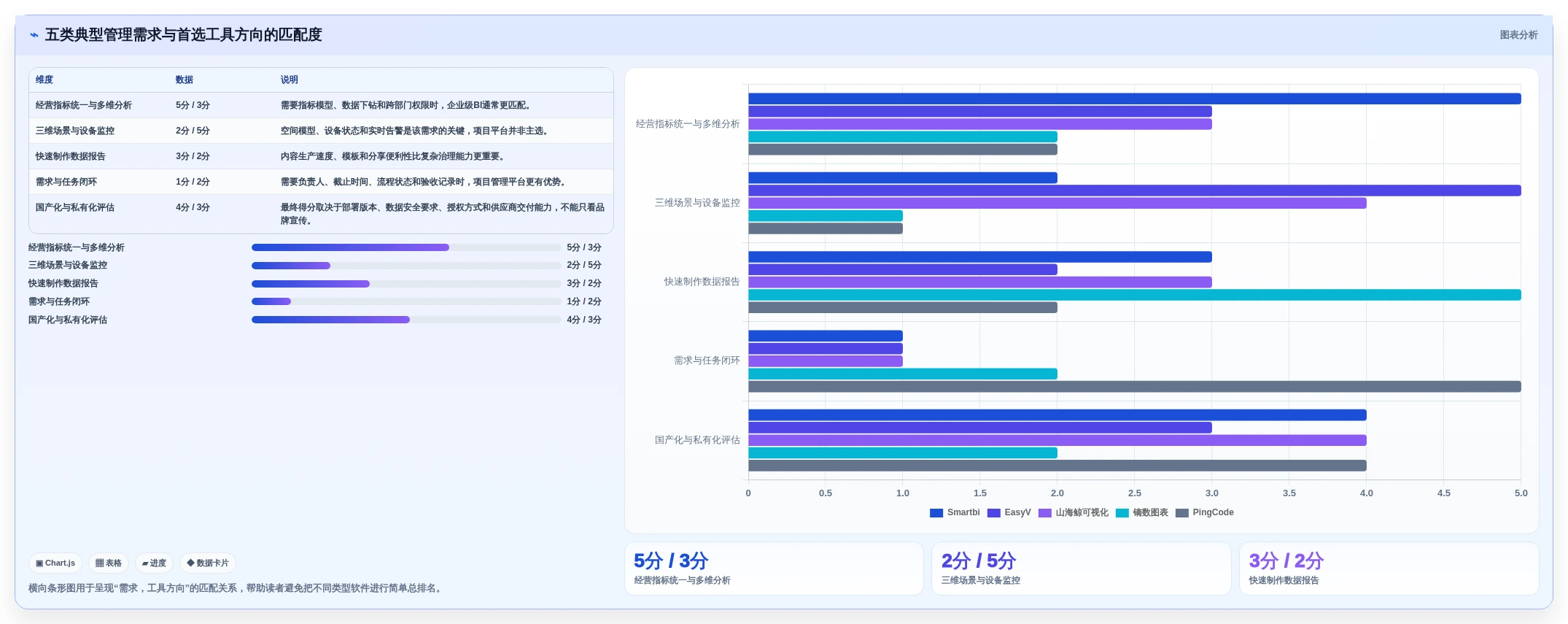Image resolution: width=1568 pixels, height=624 pixels.
Task: Click the chart axis label 国产化与私有化评估
Action: 697,440
